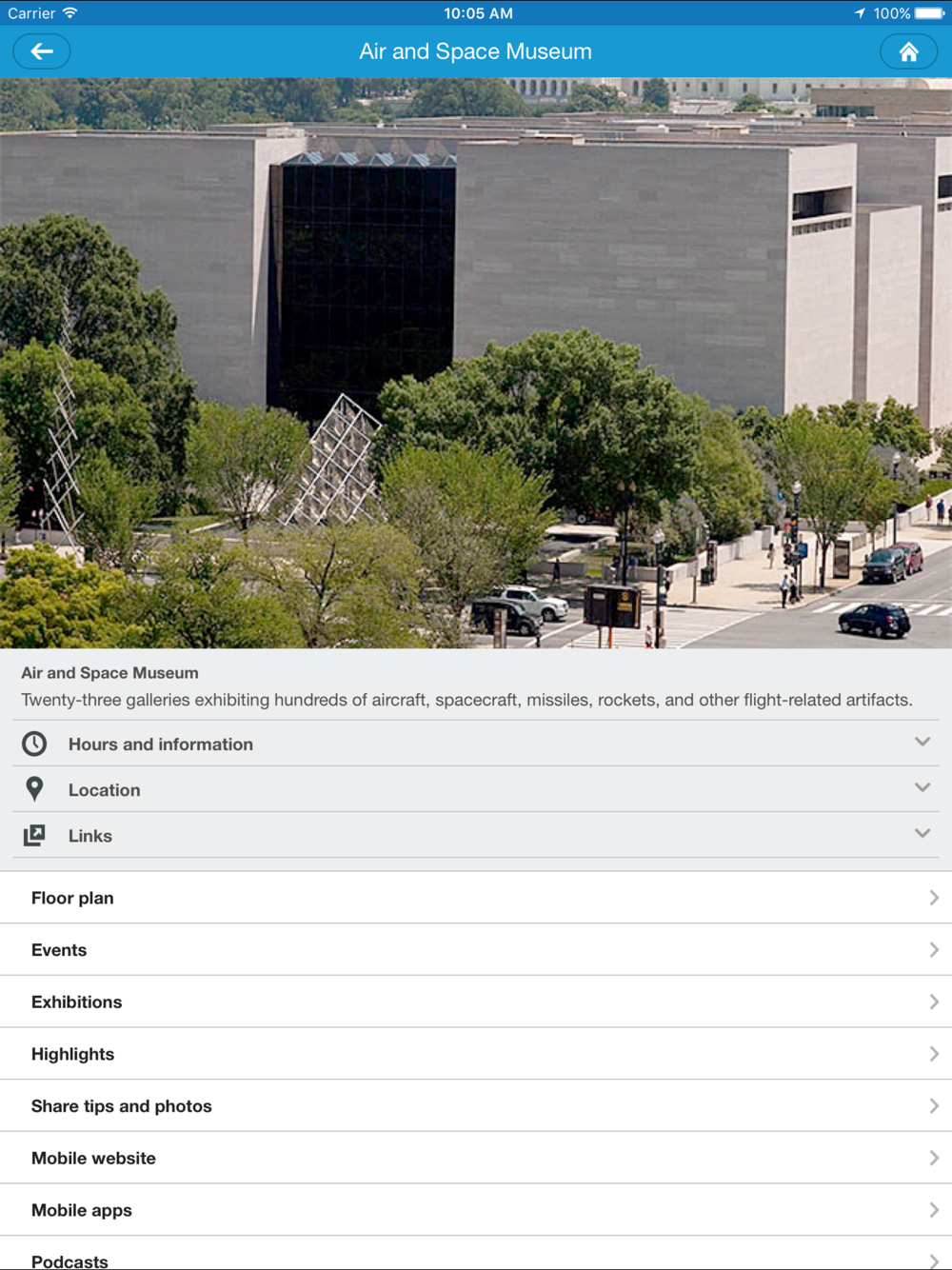The height and width of the screenshot is (1270, 952).
Task: Click the Mobile apps disclosure arrow
Action: tap(934, 1210)
